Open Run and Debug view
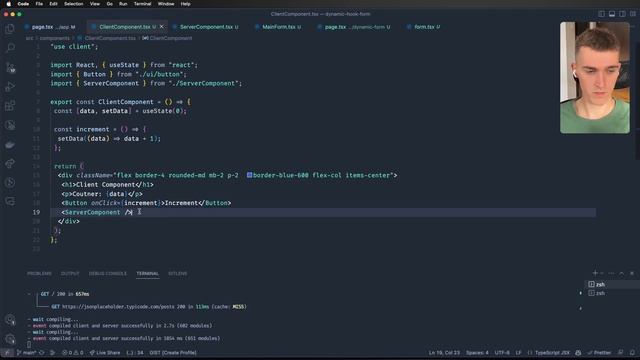The image size is (640, 360). (10, 87)
